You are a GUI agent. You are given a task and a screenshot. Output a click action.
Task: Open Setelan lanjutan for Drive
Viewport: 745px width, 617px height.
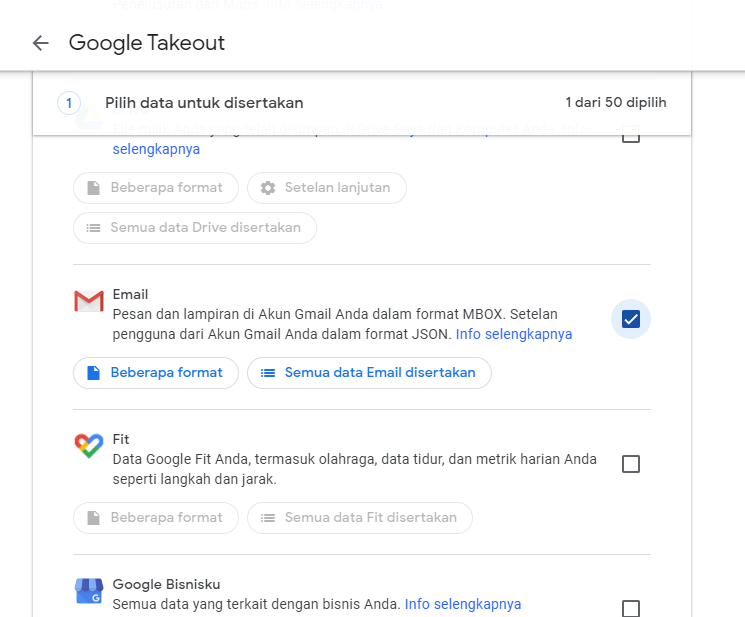[x=326, y=188]
